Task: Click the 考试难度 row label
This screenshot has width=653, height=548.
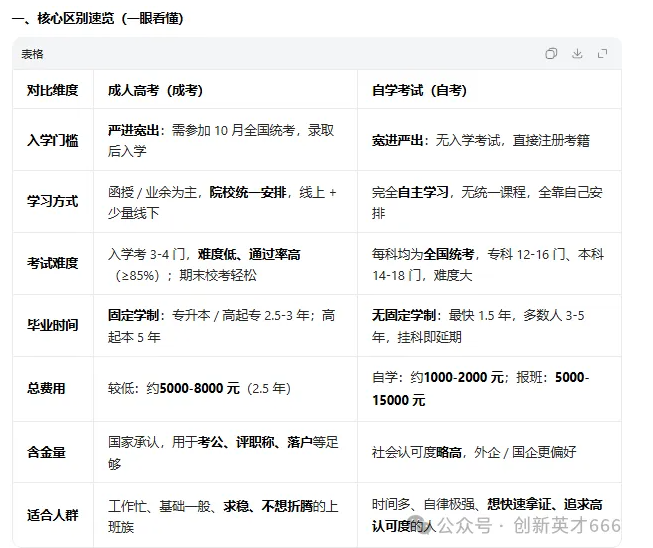Action: [x=52, y=263]
